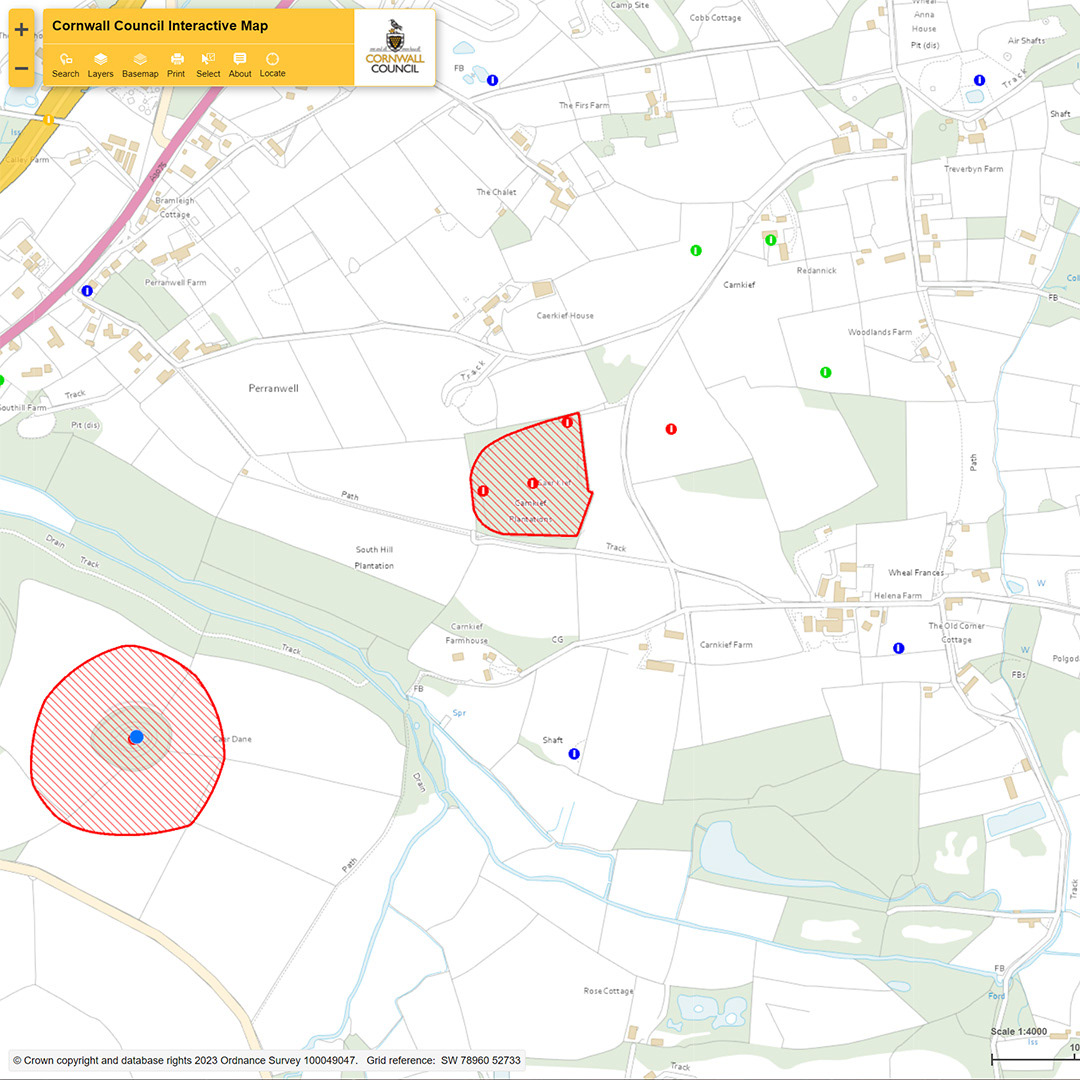Click the Crown copyright notice text
The image size is (1080, 1080).
click(185, 1060)
